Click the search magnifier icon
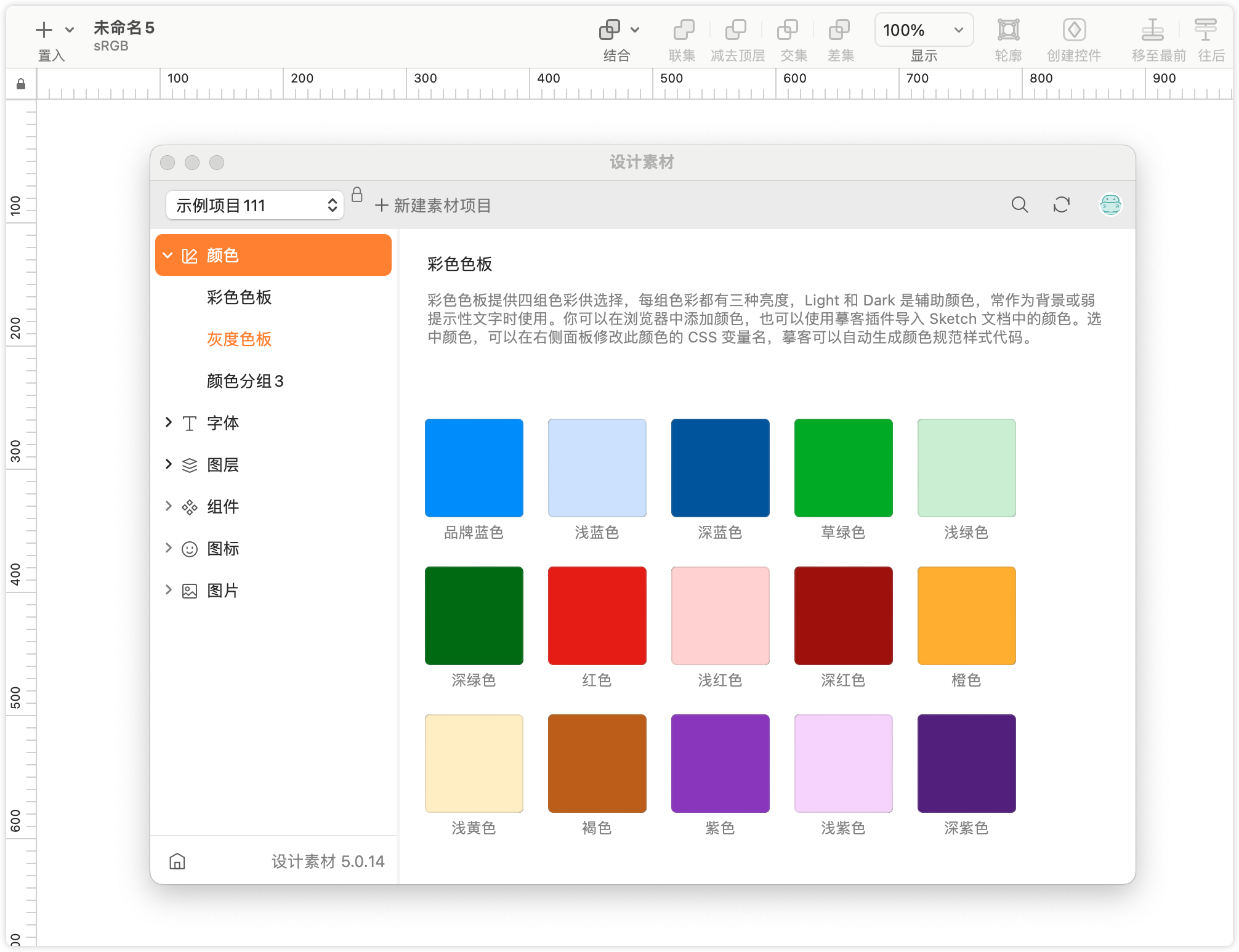 pyautogui.click(x=1020, y=204)
